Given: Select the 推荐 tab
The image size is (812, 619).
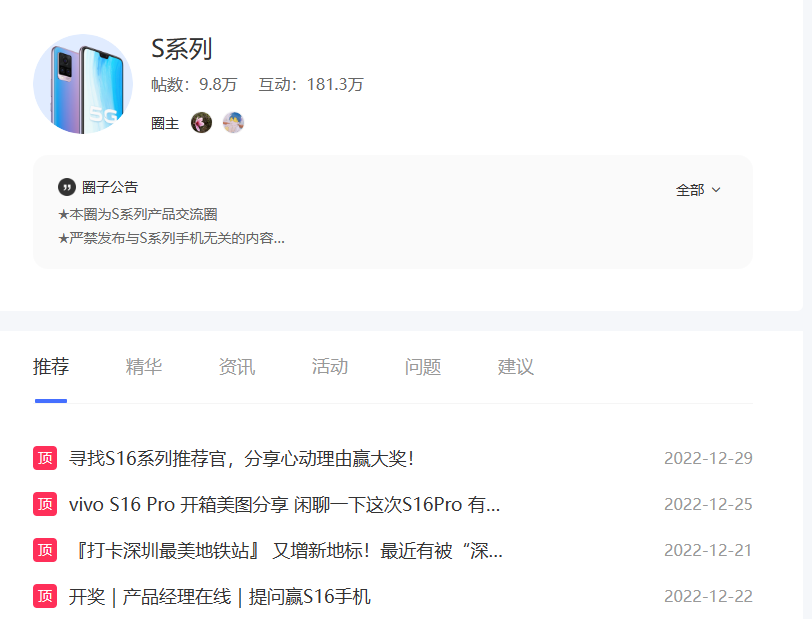Looking at the screenshot, I should 51,367.
